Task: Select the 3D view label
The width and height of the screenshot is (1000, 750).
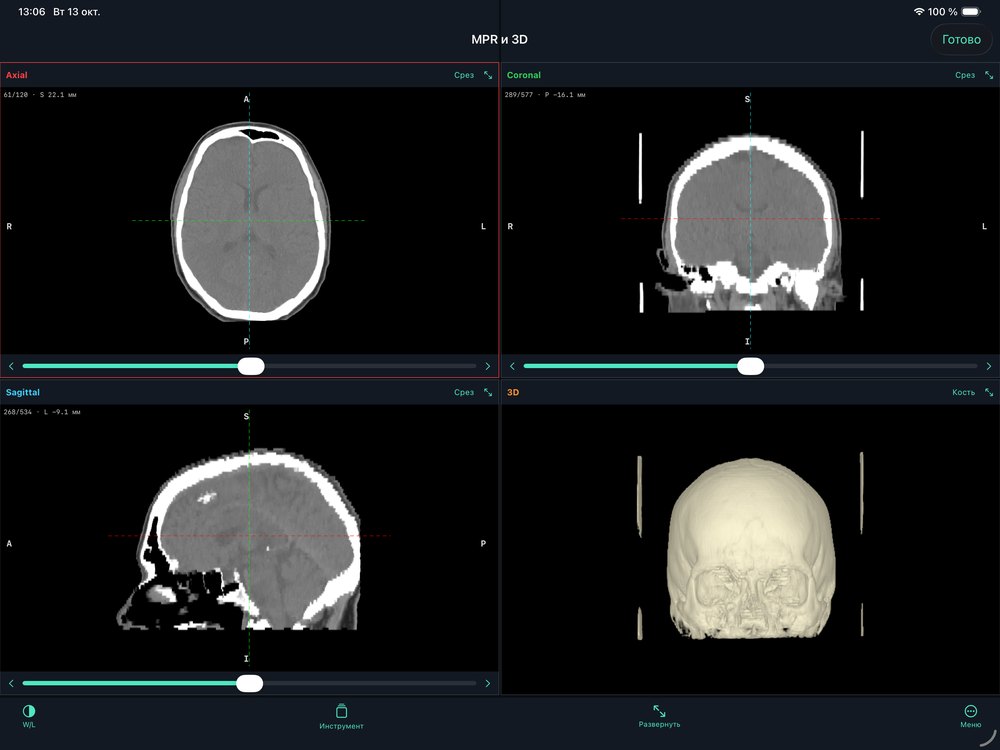Action: click(x=513, y=392)
